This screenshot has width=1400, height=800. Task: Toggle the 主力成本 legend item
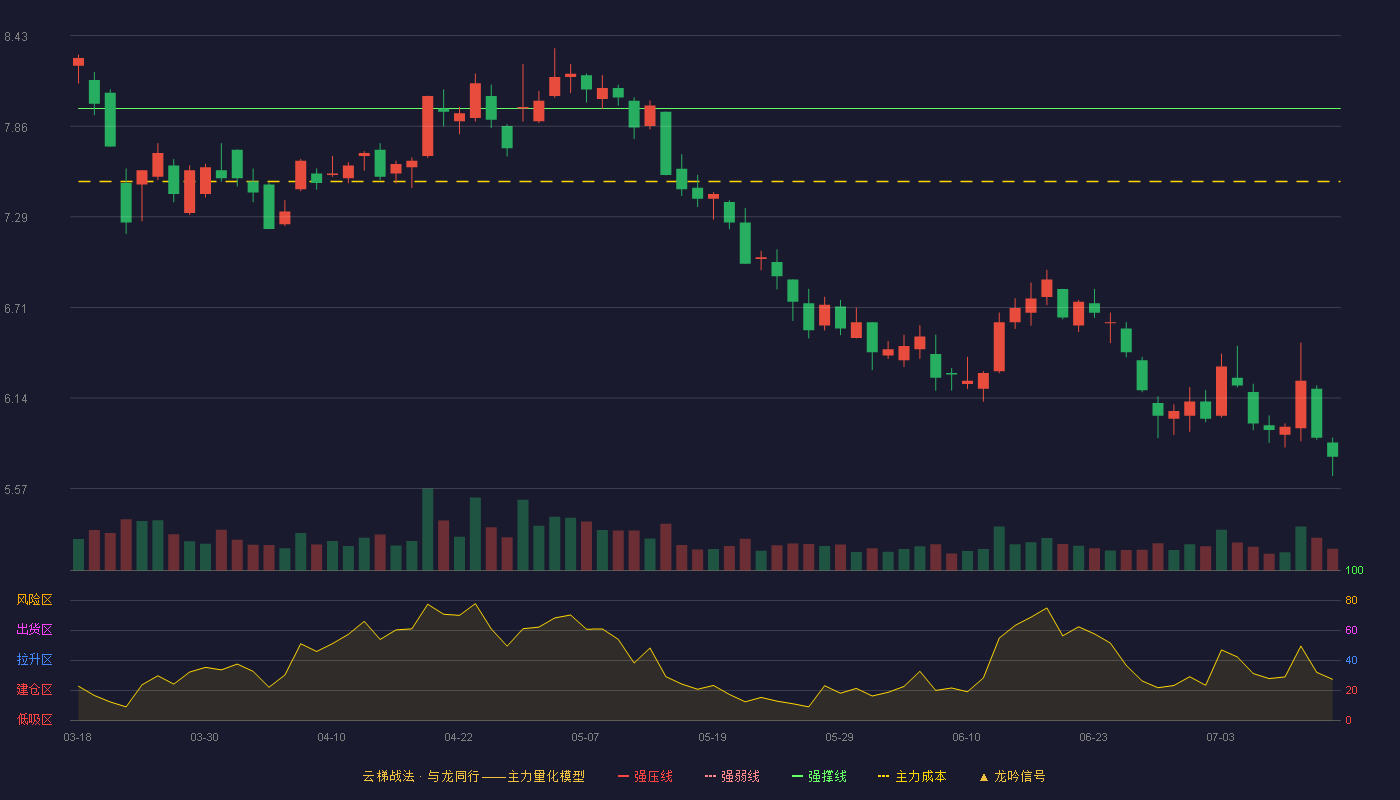(x=912, y=776)
